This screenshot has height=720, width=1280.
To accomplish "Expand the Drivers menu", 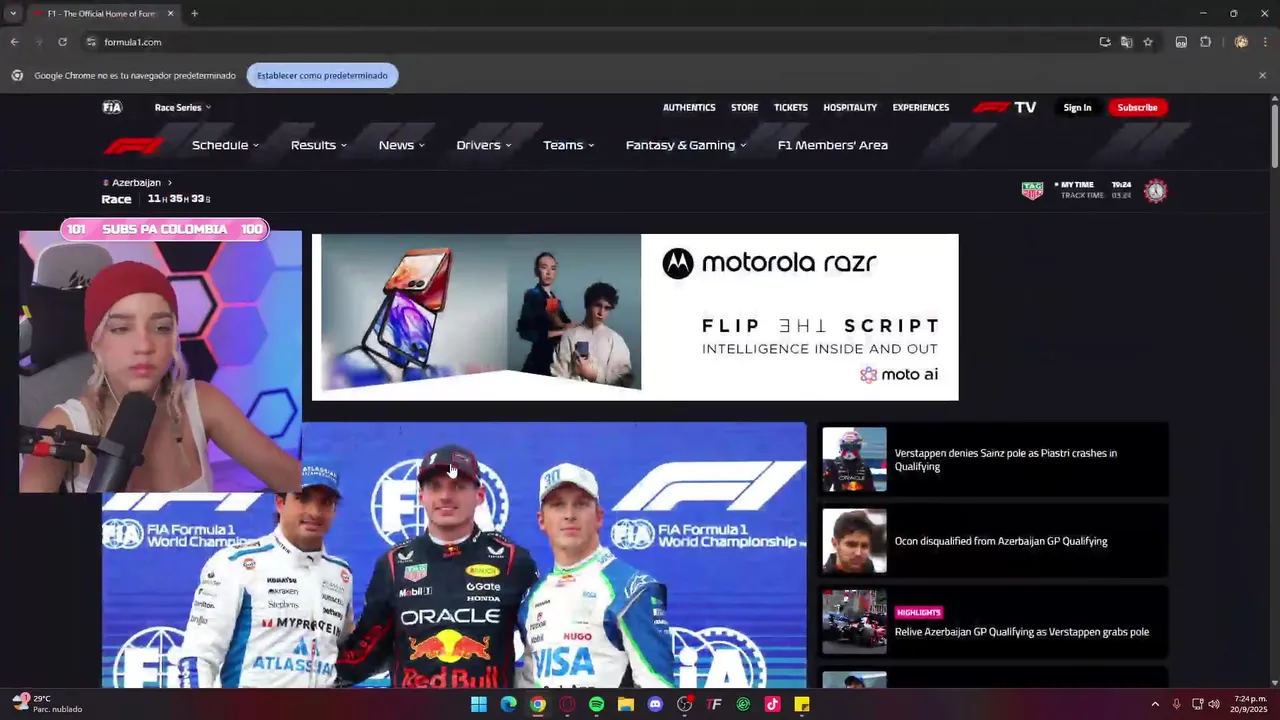I will pos(484,145).
